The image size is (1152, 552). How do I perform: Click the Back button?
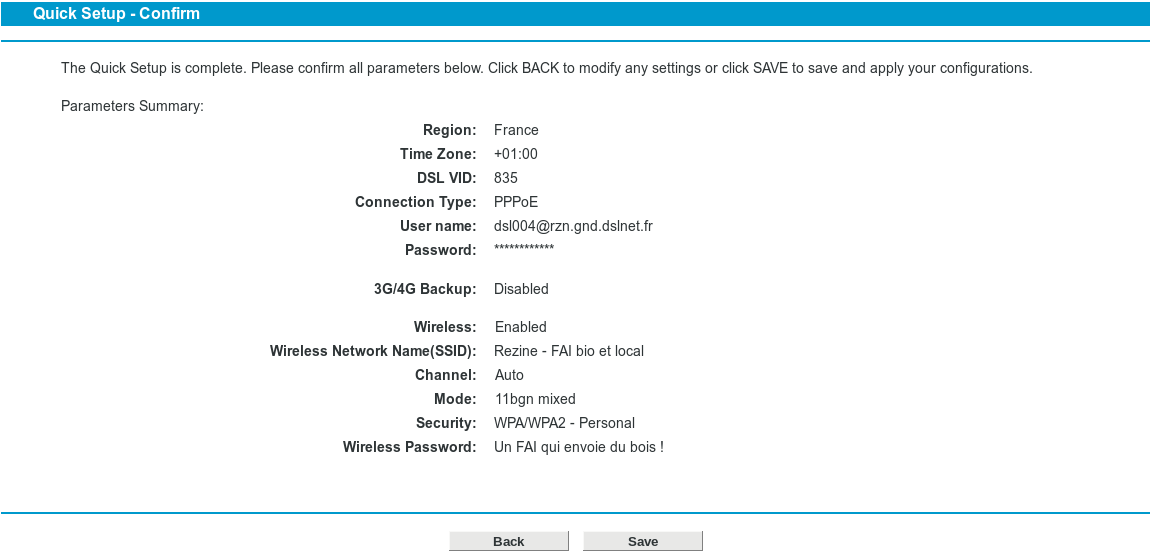508,541
